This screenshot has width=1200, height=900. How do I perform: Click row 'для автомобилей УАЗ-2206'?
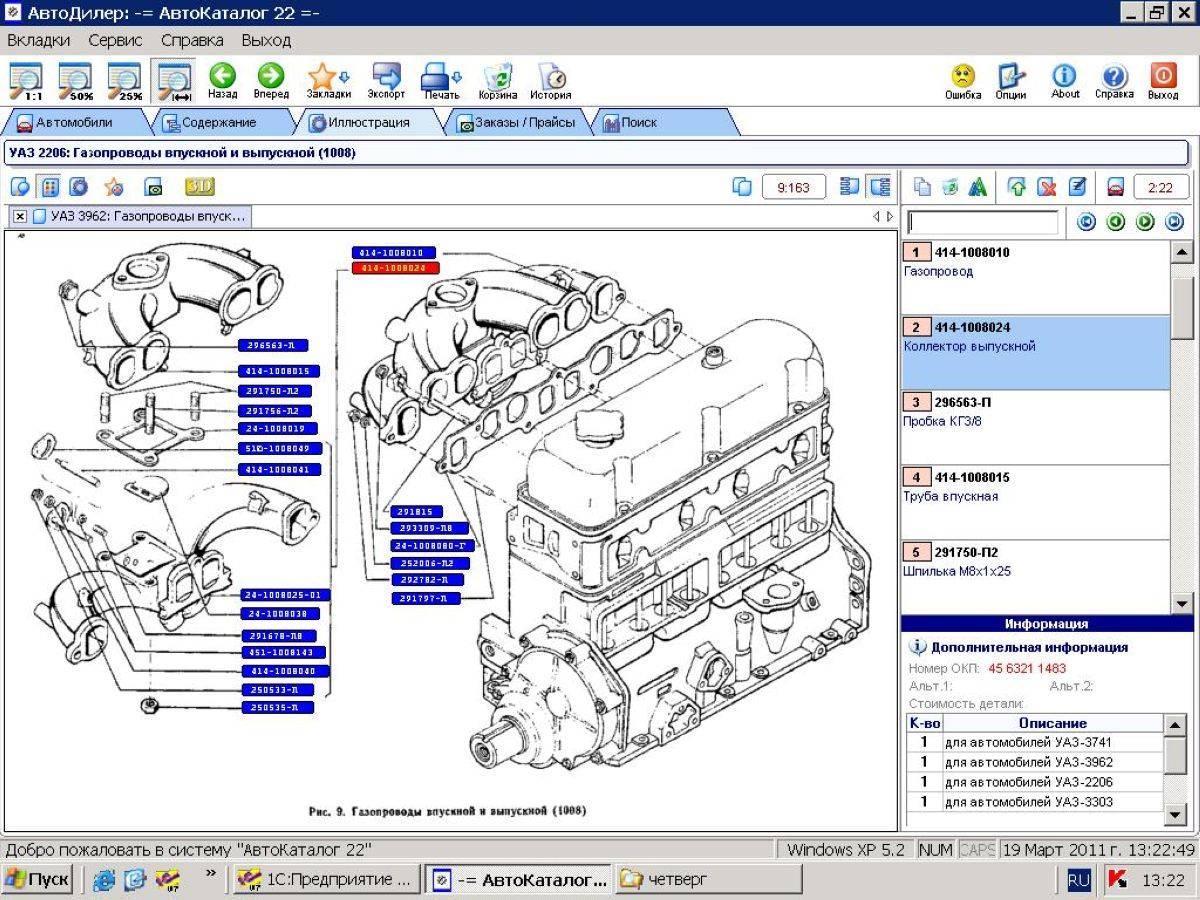point(1035,782)
